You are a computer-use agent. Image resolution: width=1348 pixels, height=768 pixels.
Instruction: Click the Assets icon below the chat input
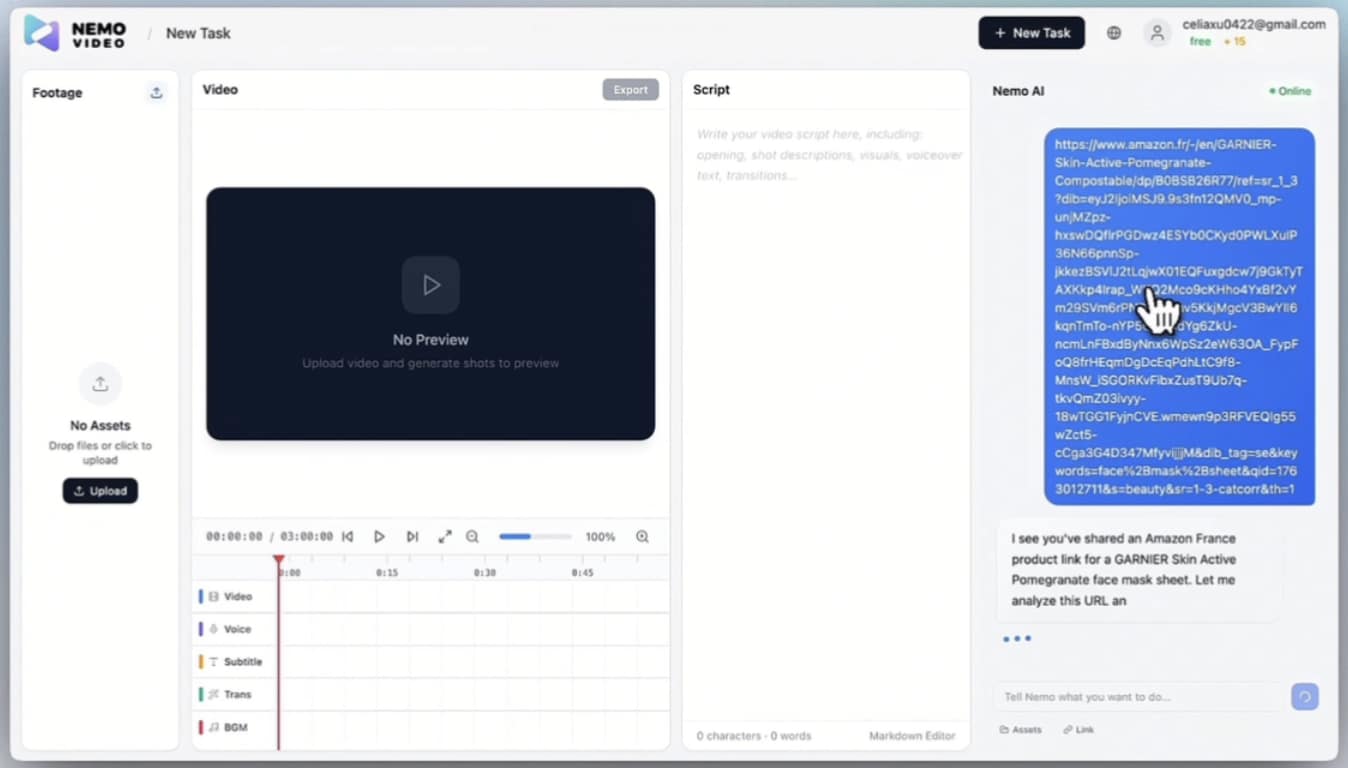pos(1020,729)
